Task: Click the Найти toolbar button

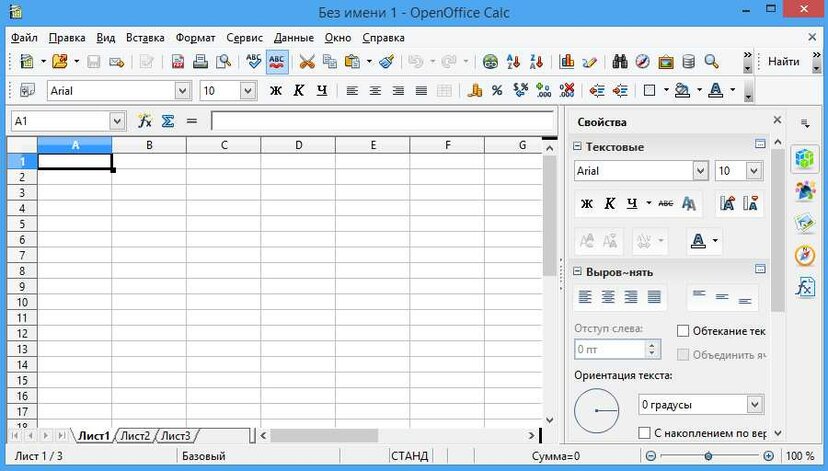Action: pos(784,61)
